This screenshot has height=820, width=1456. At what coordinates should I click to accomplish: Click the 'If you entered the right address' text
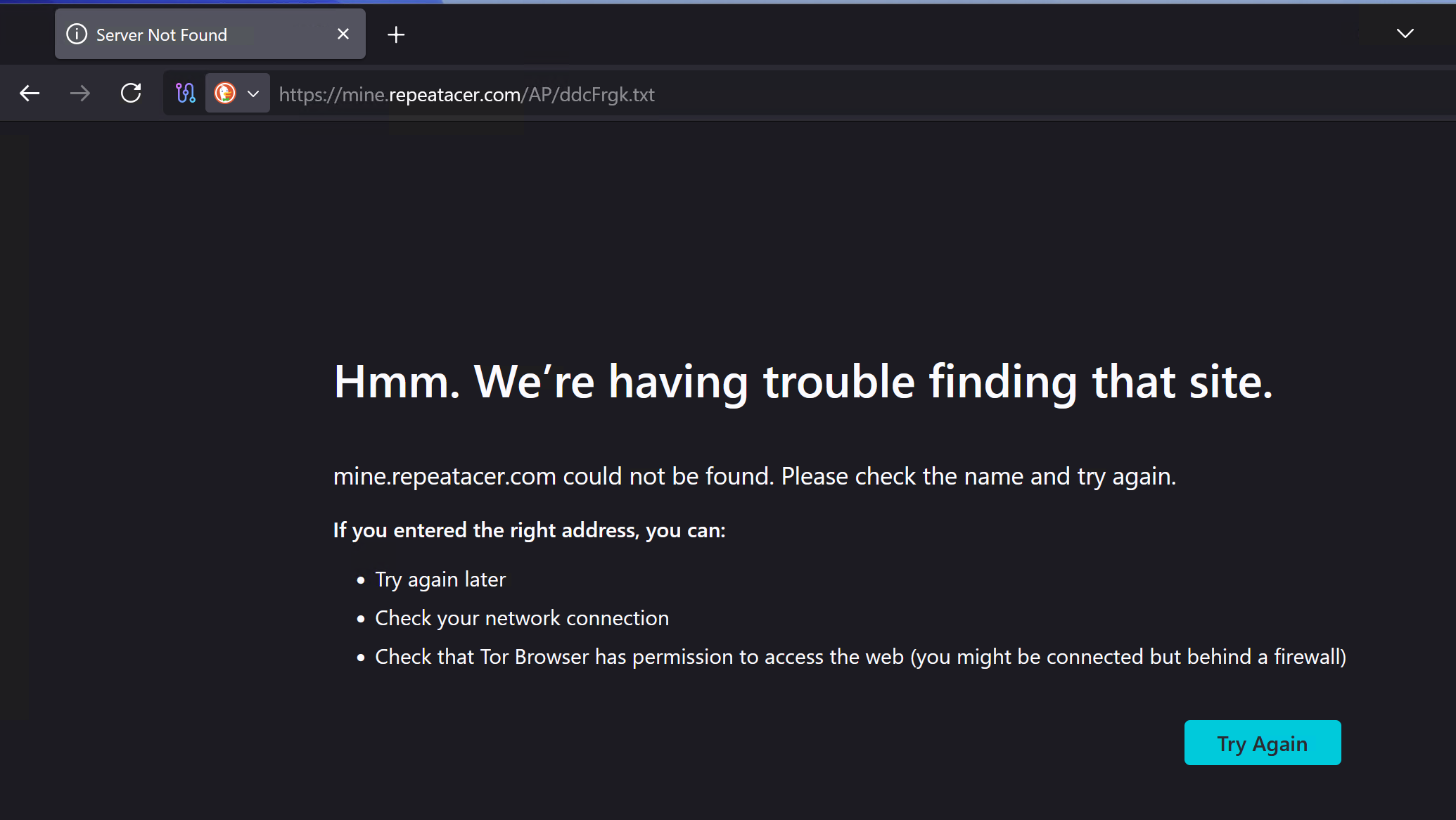(529, 530)
